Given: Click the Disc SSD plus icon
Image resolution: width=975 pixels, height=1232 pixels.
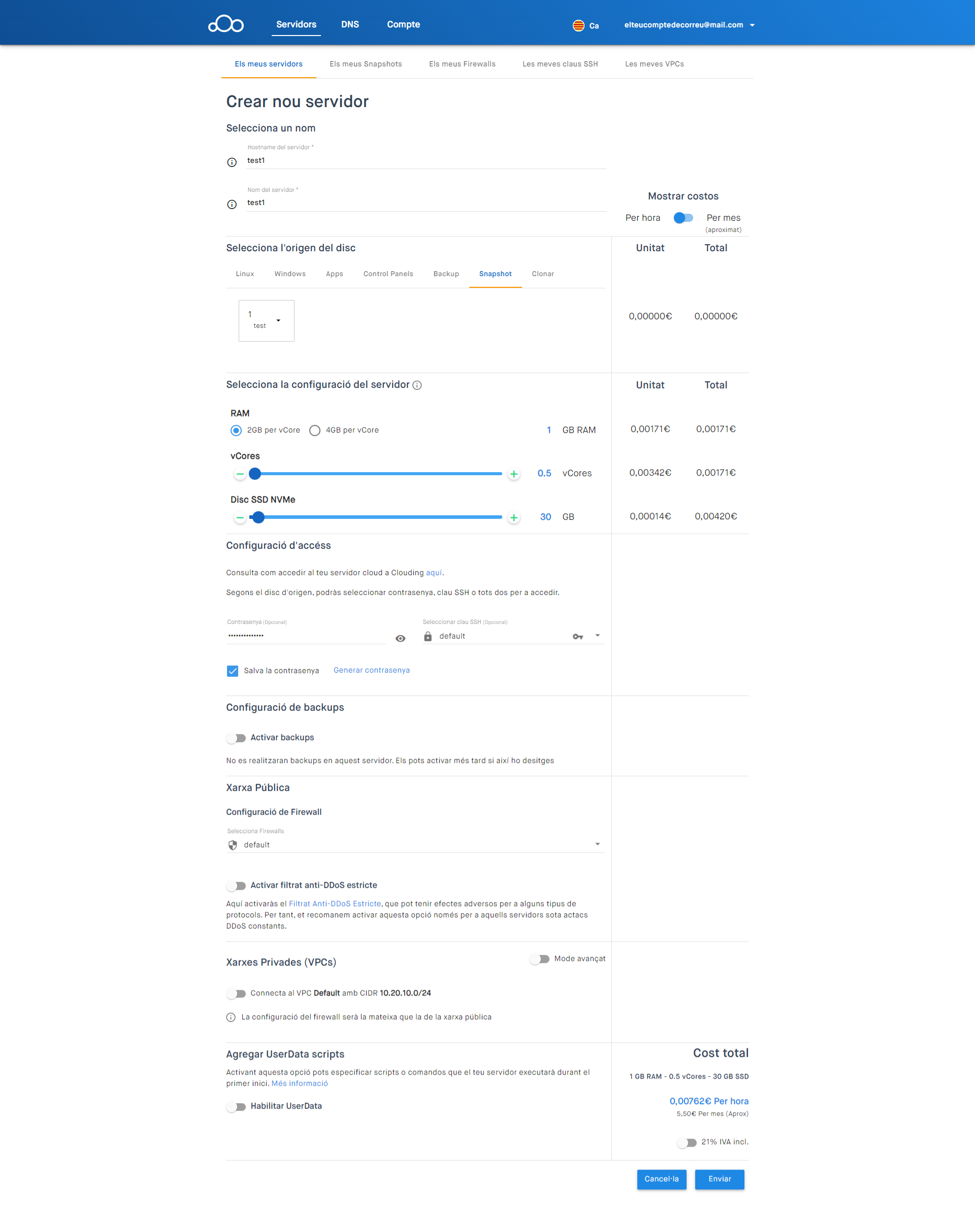Looking at the screenshot, I should tap(514, 518).
